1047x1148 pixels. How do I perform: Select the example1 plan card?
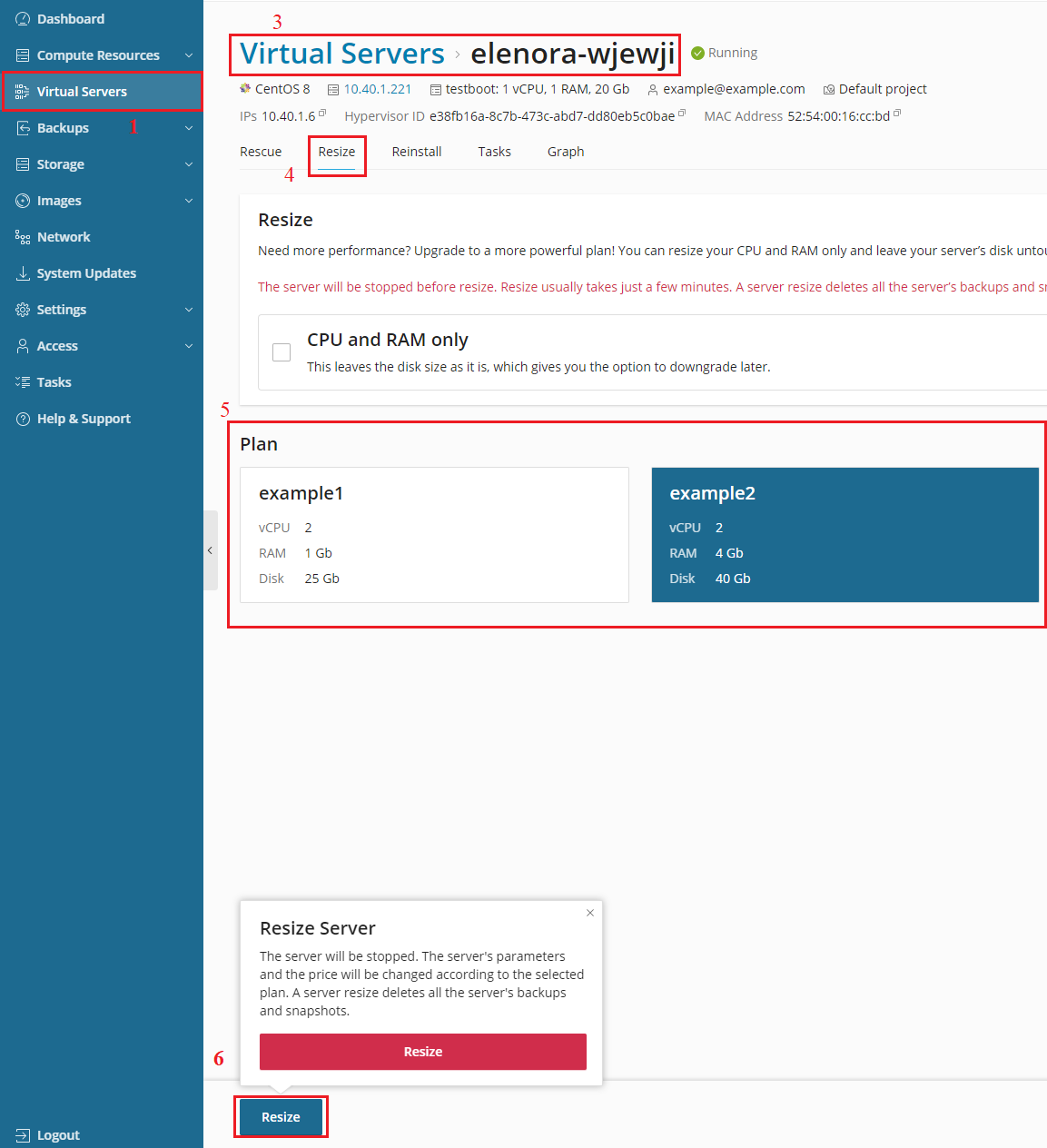pos(434,535)
